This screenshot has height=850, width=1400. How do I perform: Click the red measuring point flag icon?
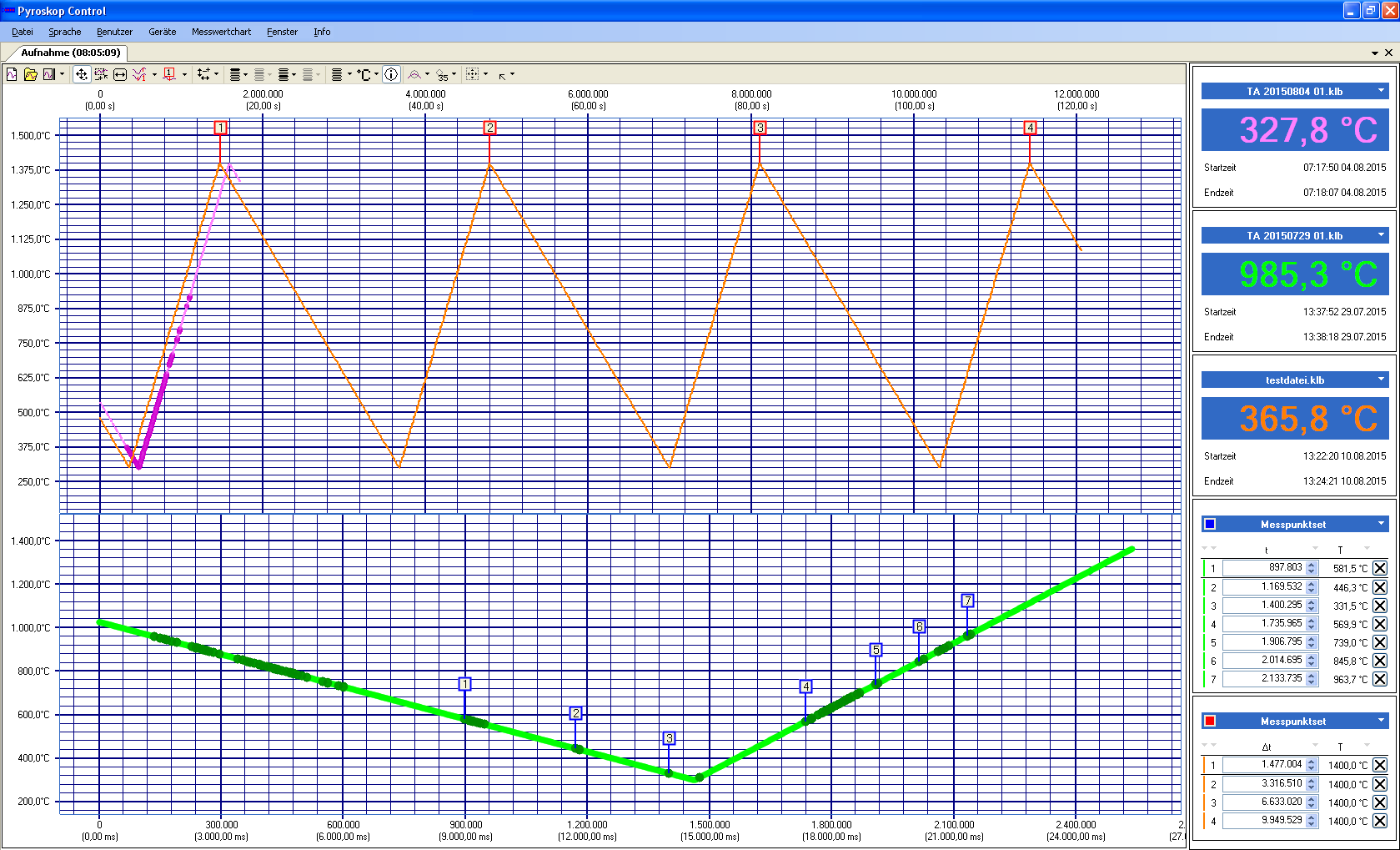point(170,74)
